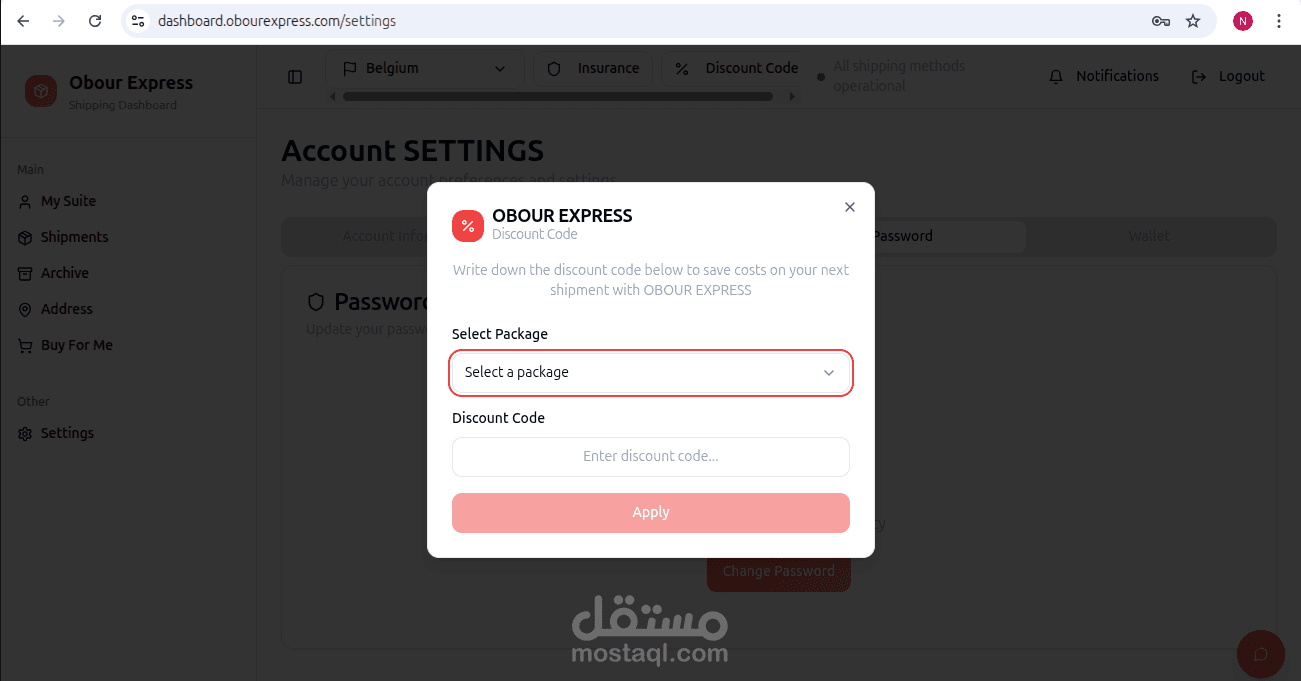
Task: Open Buy For Me cart
Action: [66, 345]
